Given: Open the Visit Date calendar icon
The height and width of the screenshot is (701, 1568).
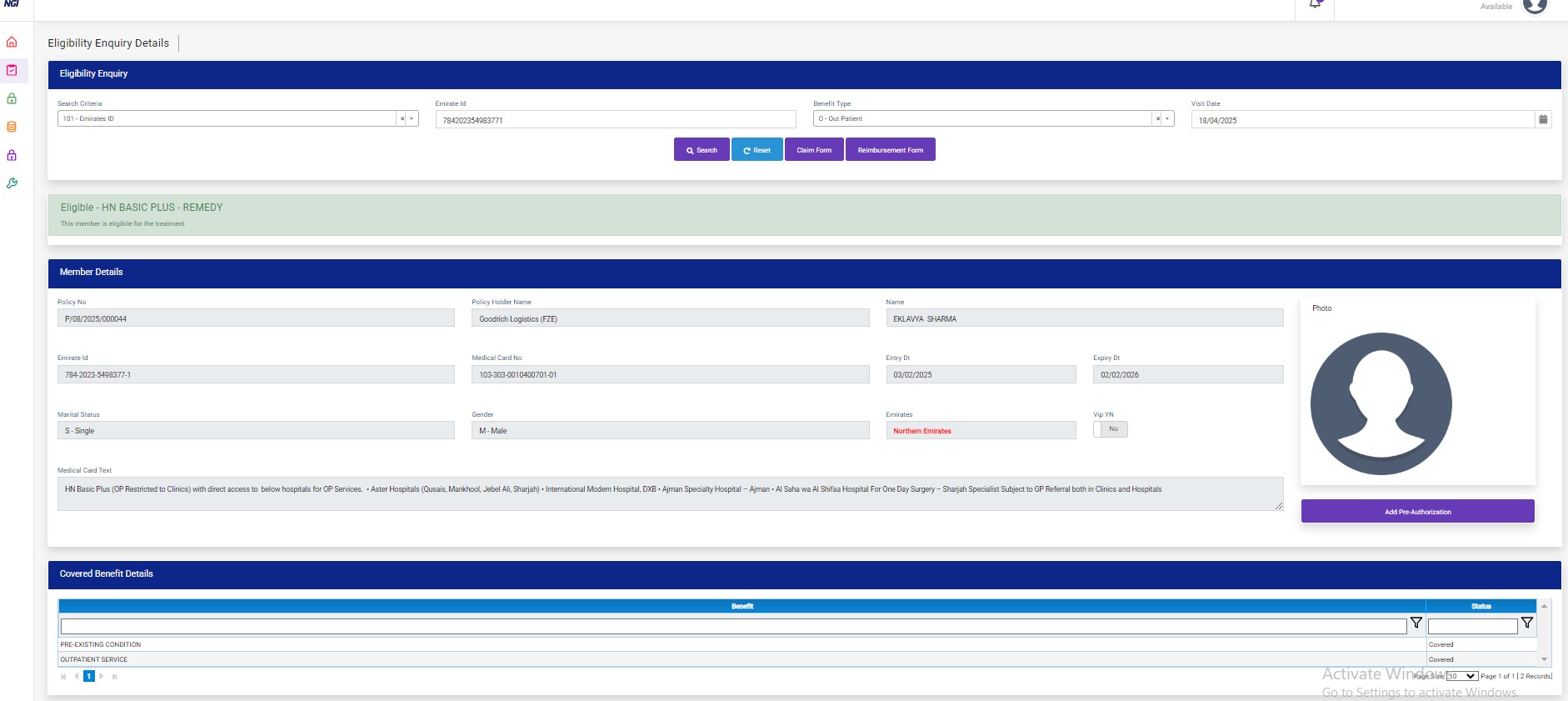Looking at the screenshot, I should pyautogui.click(x=1543, y=119).
